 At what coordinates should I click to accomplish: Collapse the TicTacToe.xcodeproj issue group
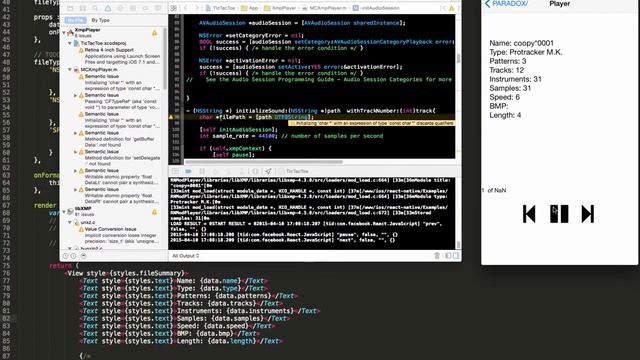pos(70,43)
